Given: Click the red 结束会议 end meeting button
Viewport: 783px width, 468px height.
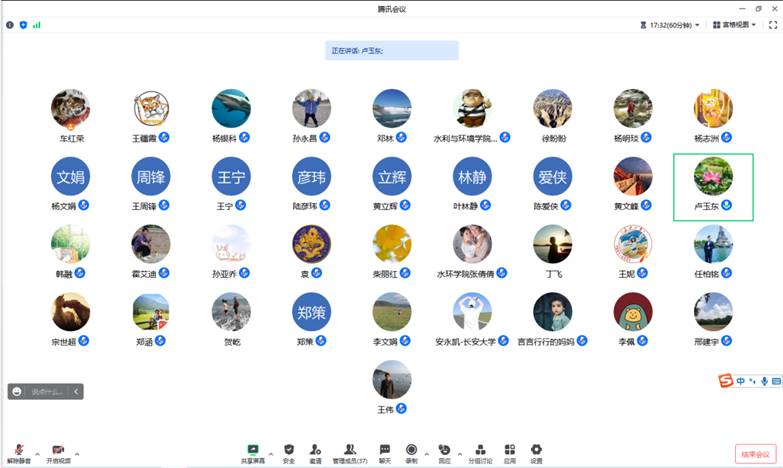Looking at the screenshot, I should (755, 453).
